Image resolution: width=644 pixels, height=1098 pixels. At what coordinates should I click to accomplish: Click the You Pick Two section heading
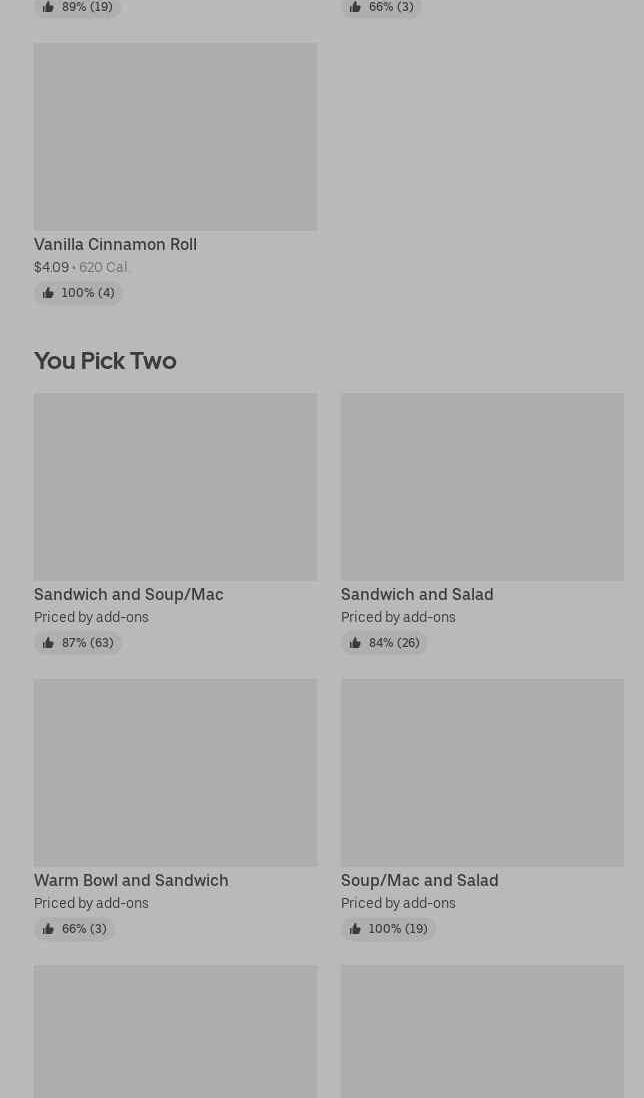pyautogui.click(x=105, y=360)
